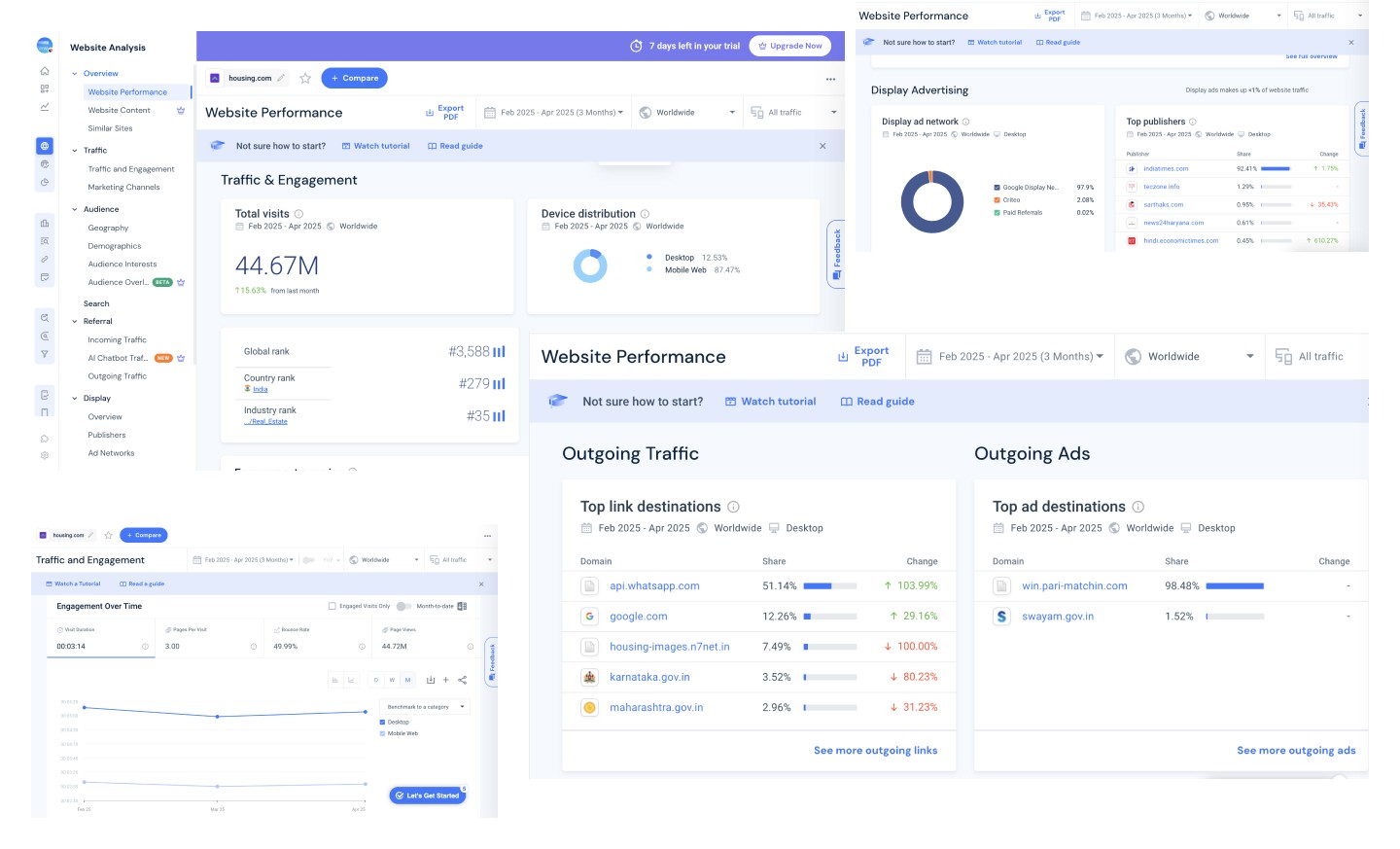This screenshot has height=849, width=1400.
Task: Click the share bar for api.whatsapp.com
Action: [830, 586]
